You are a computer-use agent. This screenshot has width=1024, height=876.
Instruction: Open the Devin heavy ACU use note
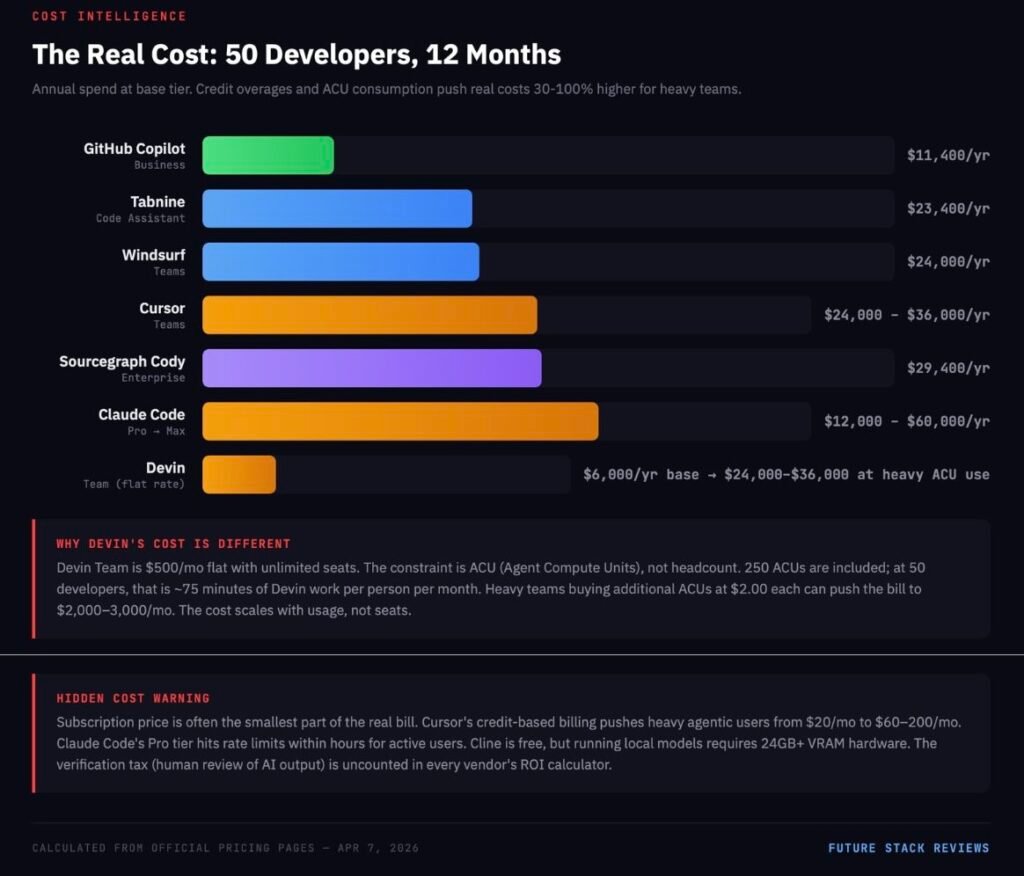click(x=786, y=474)
